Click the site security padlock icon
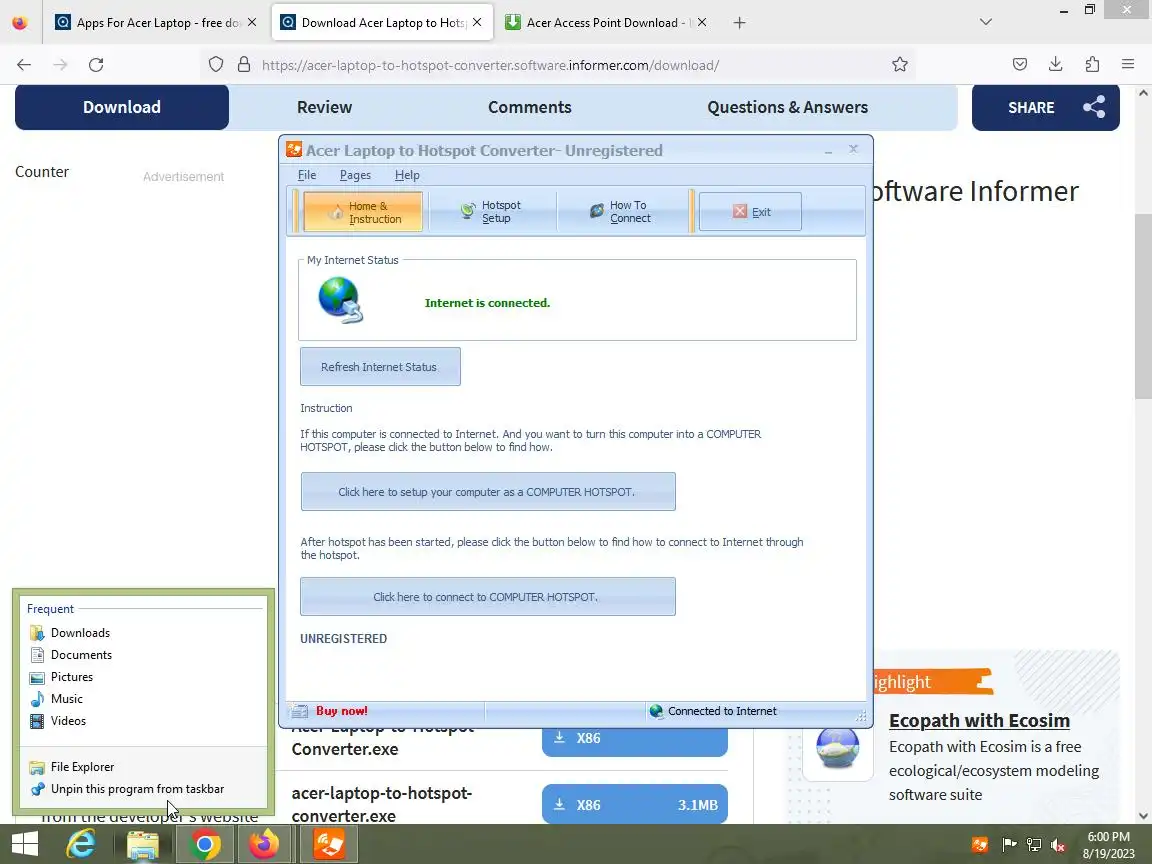Viewport: 1152px width, 864px height. [244, 65]
